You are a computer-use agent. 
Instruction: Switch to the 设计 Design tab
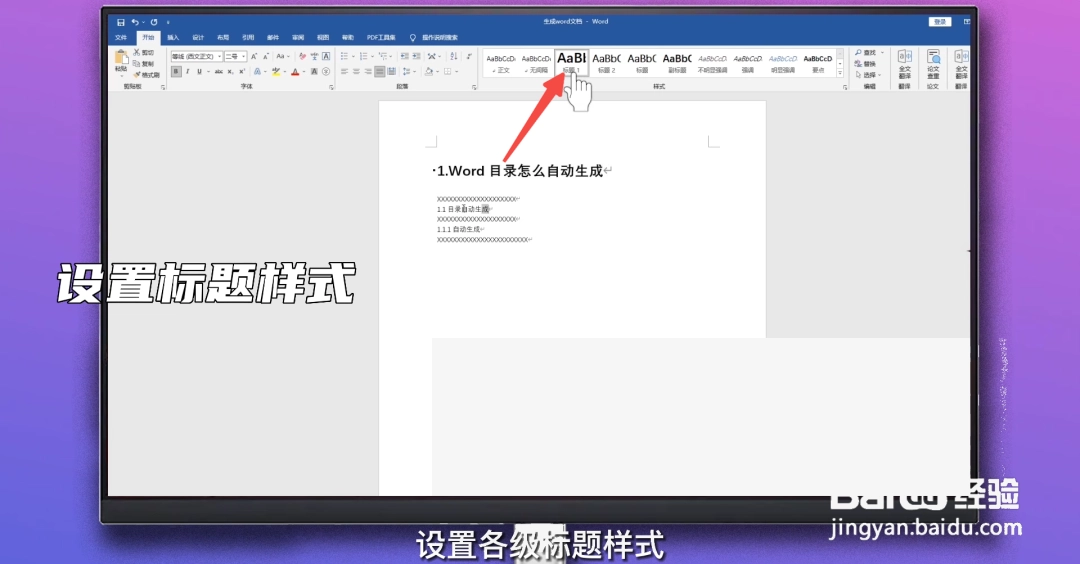coord(198,38)
